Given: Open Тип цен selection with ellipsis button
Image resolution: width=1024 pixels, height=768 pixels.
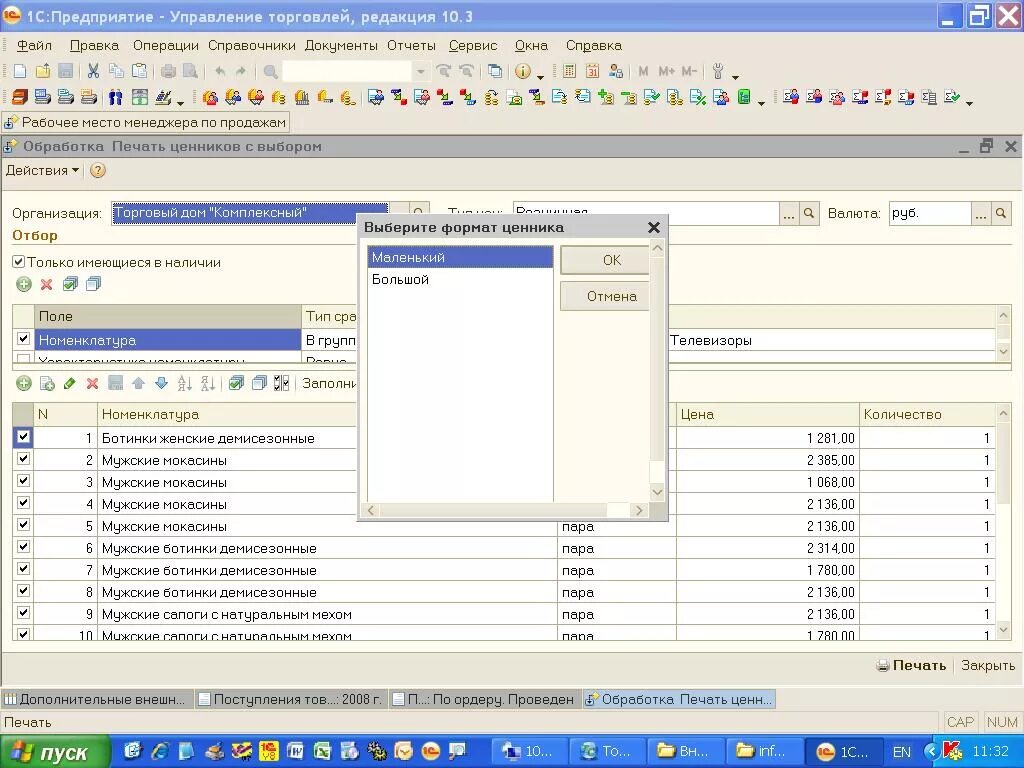Looking at the screenshot, I should (789, 214).
